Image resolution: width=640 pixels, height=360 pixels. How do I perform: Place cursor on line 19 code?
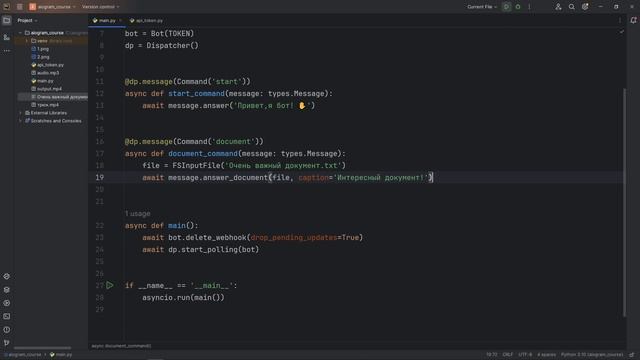click(x=287, y=178)
